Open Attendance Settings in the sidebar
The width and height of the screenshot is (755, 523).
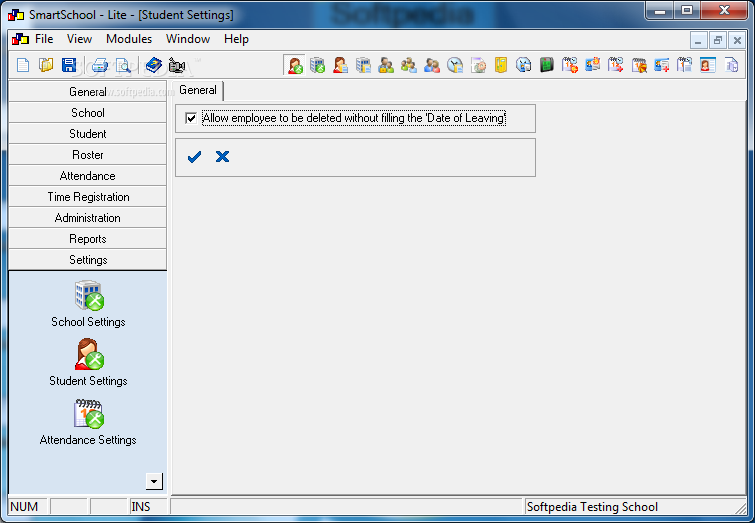coord(88,422)
